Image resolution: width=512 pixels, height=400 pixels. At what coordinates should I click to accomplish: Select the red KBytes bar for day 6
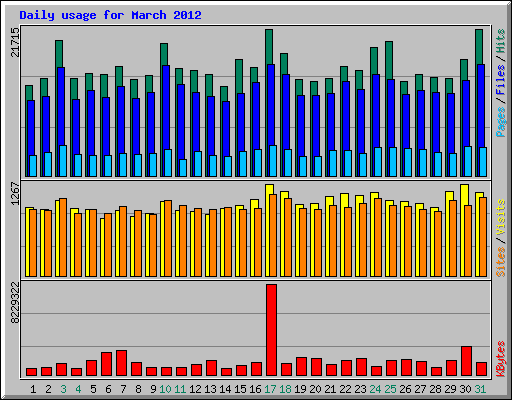(106, 364)
